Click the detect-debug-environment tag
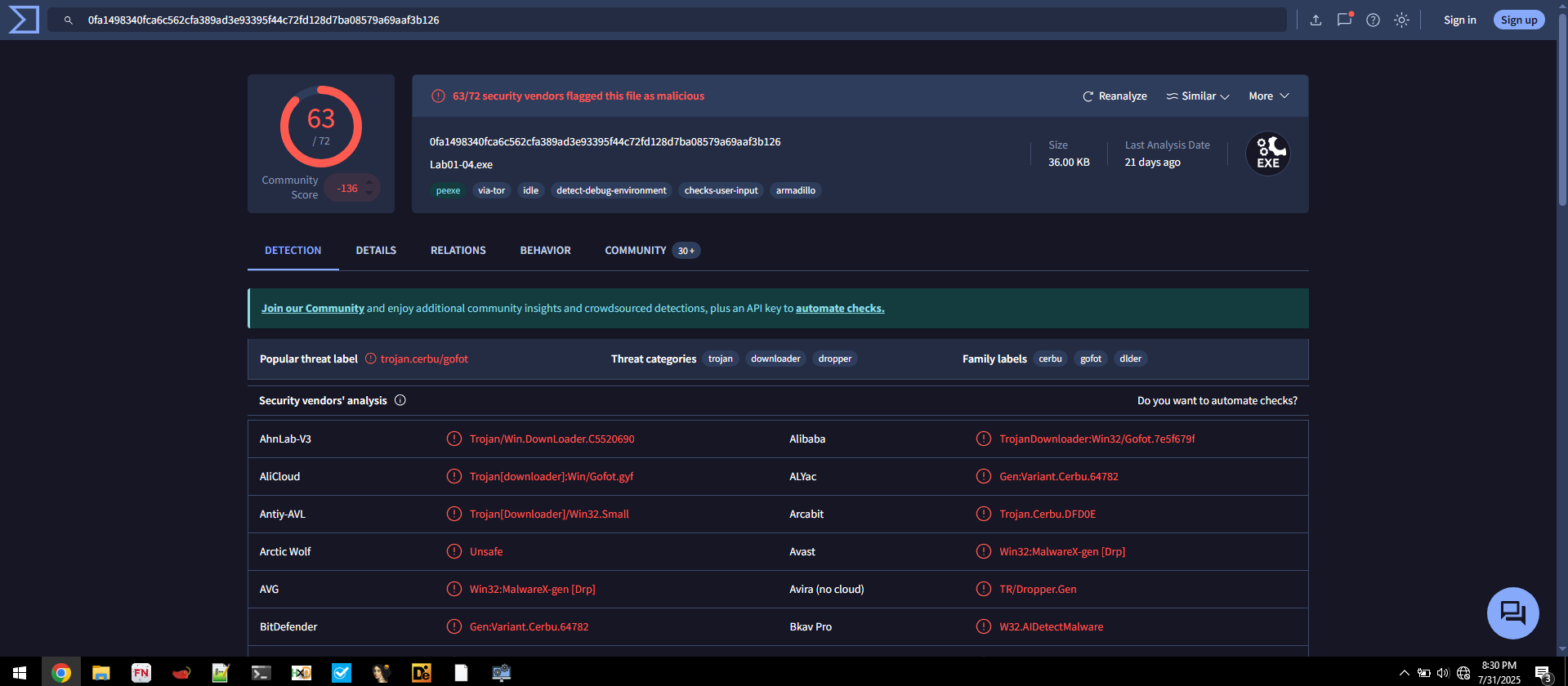The image size is (1568, 686). [x=611, y=190]
